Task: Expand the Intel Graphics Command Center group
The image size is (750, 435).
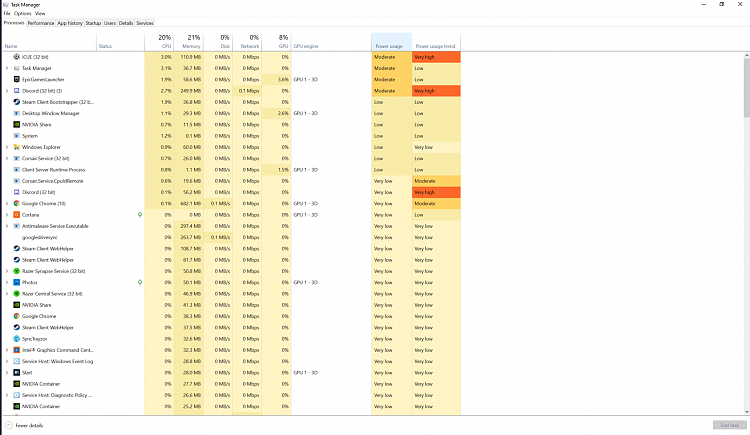Action: click(x=7, y=350)
